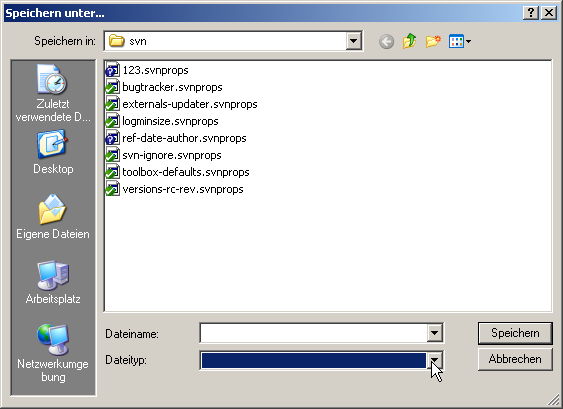Viewport: 563px width, 409px height.
Task: Click the Abbrechen button
Action: 515,359
